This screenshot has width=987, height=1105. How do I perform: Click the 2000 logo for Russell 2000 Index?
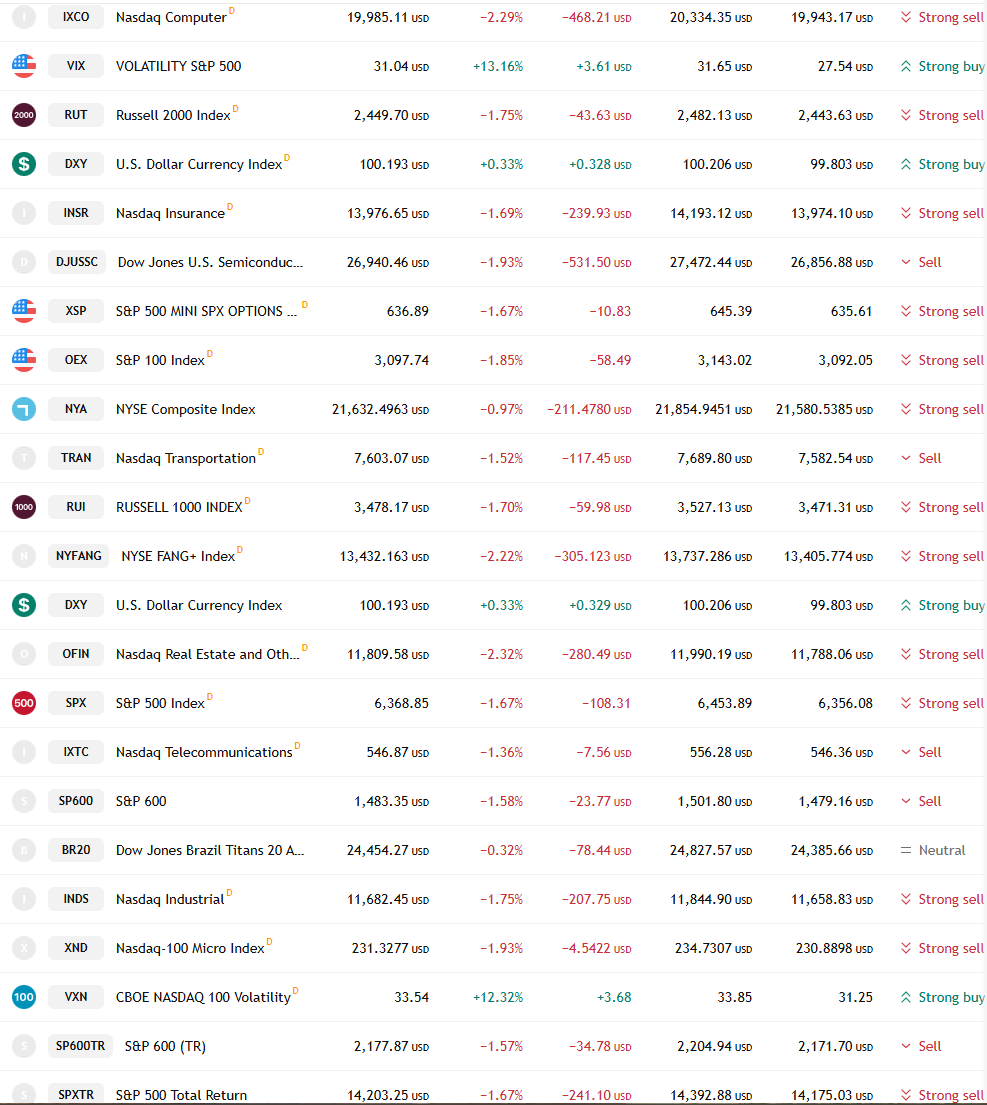24,115
